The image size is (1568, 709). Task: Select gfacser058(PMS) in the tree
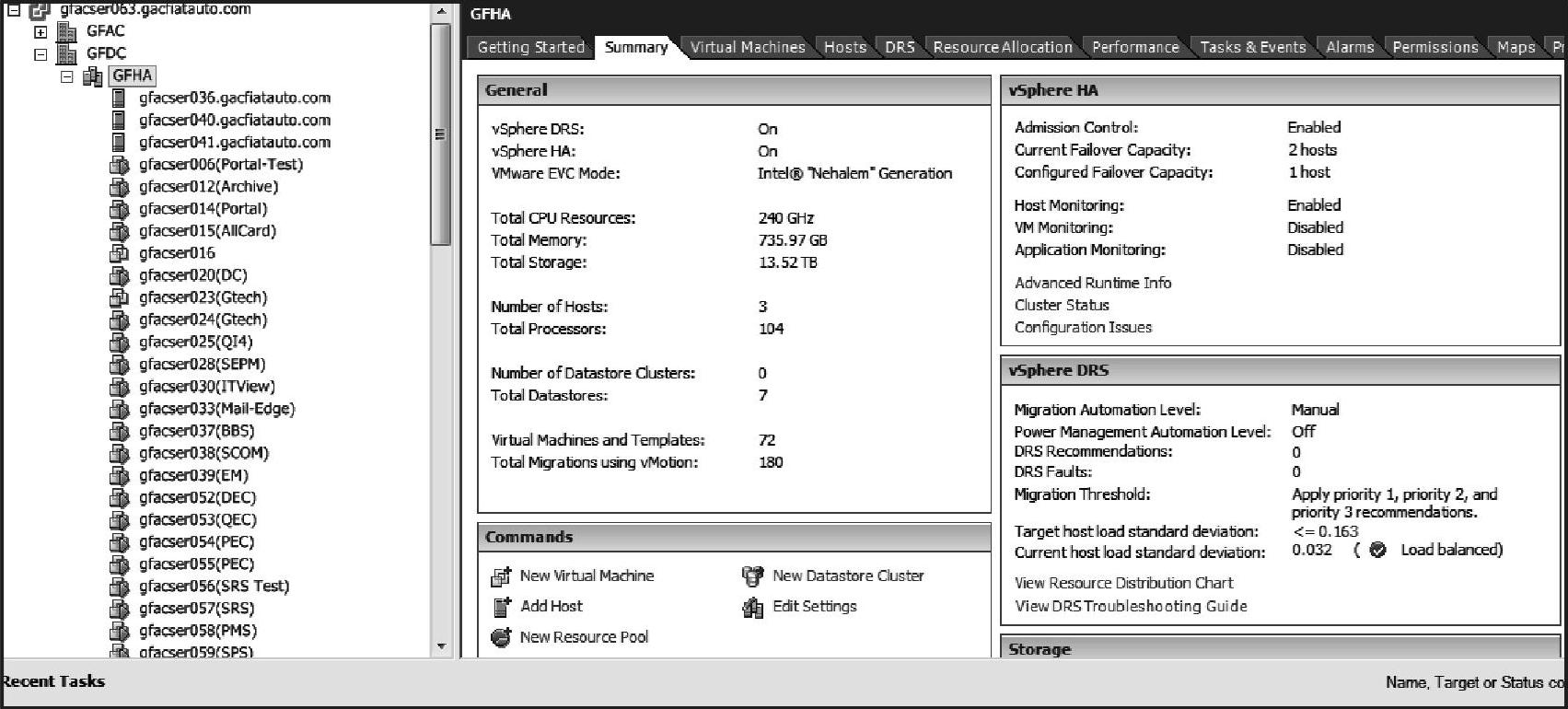pyautogui.click(x=198, y=631)
